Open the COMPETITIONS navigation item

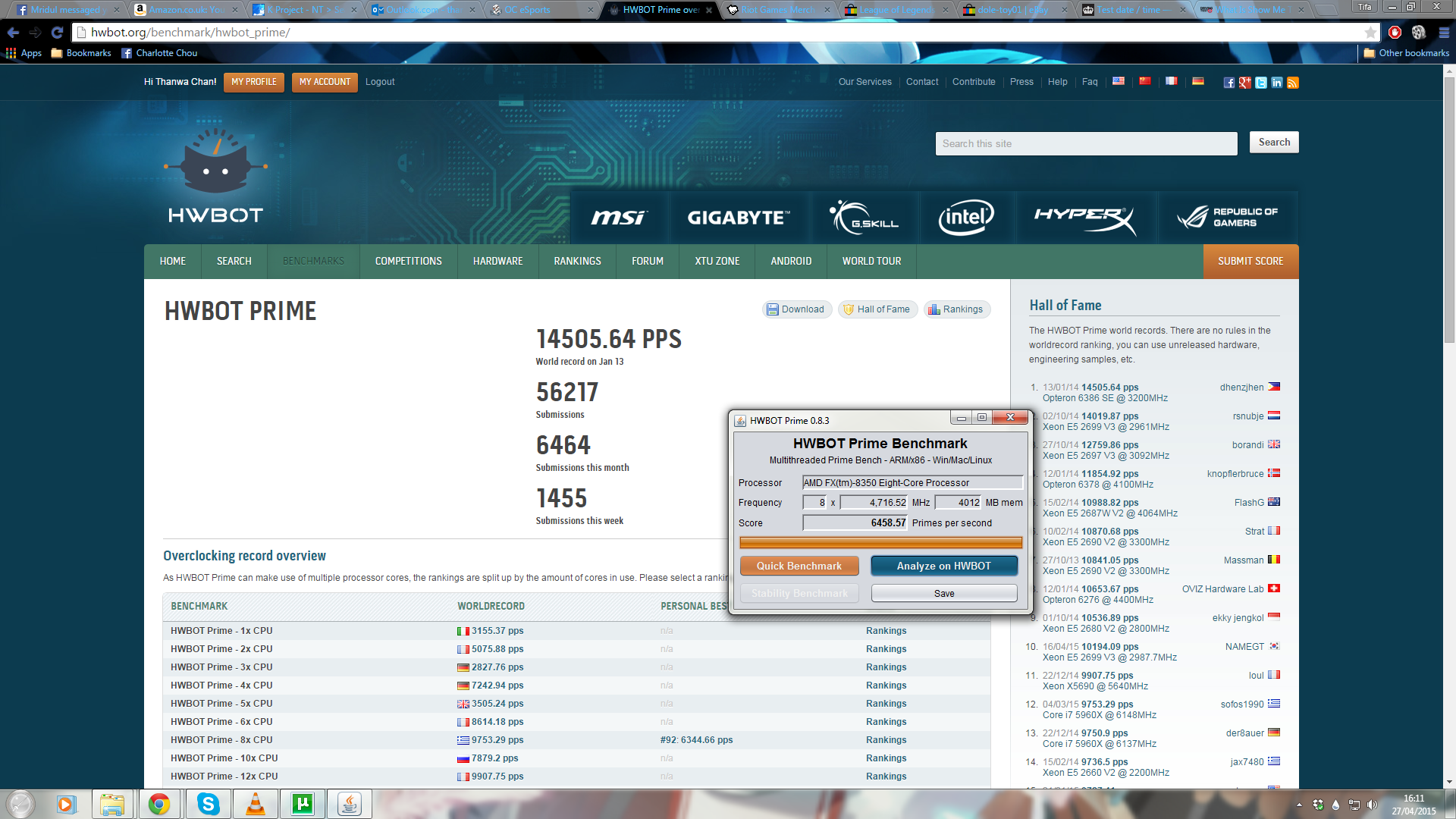409,261
